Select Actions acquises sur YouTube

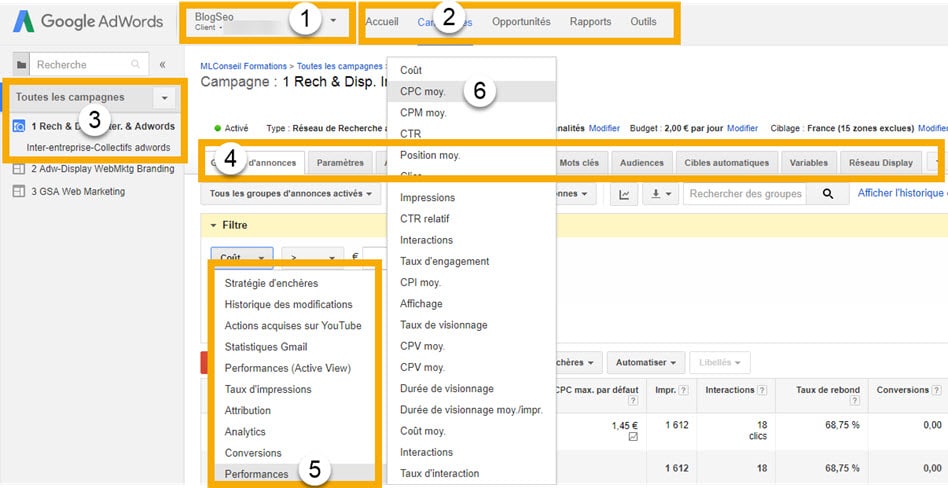[x=295, y=325]
